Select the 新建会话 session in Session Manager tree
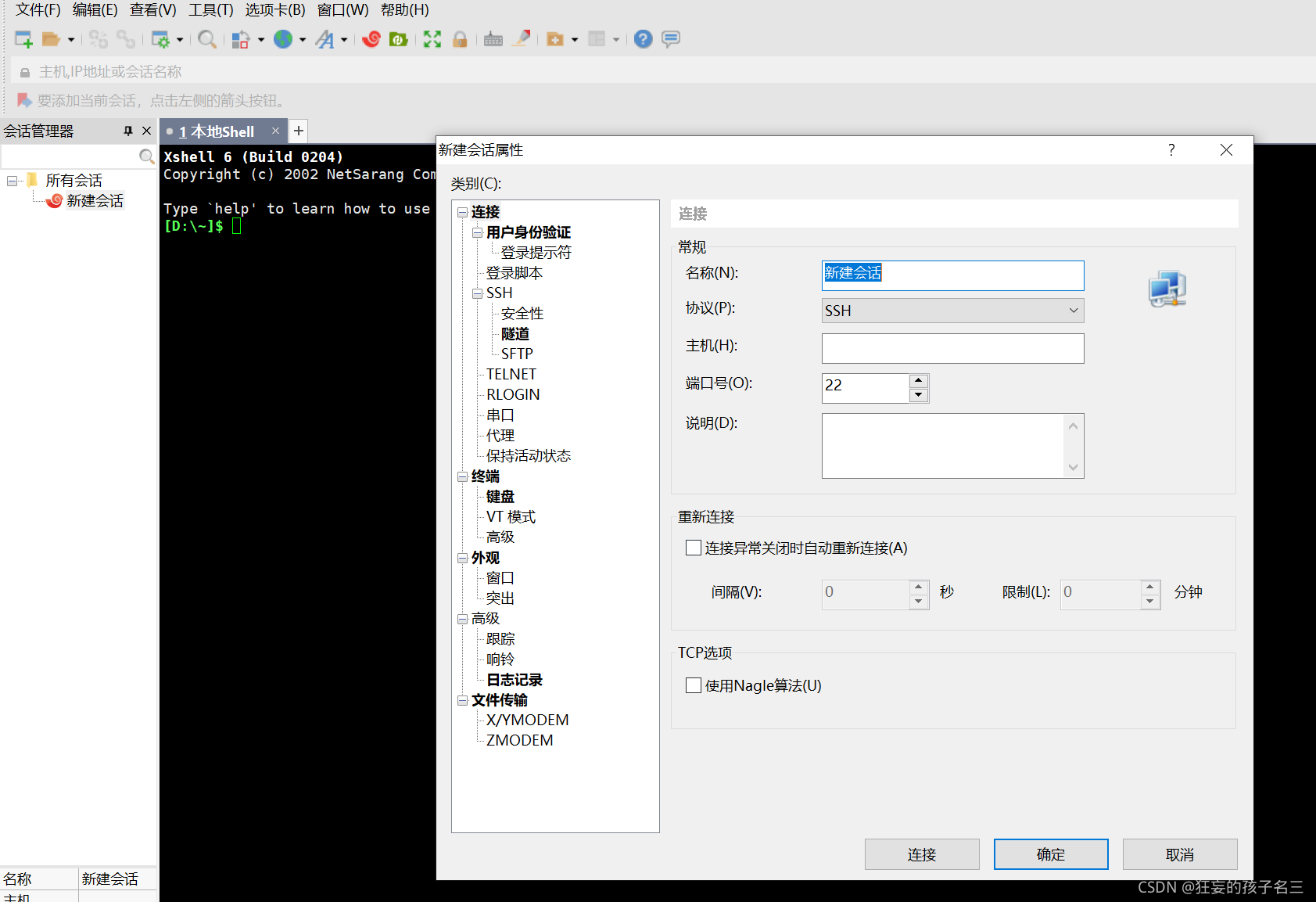 point(95,201)
